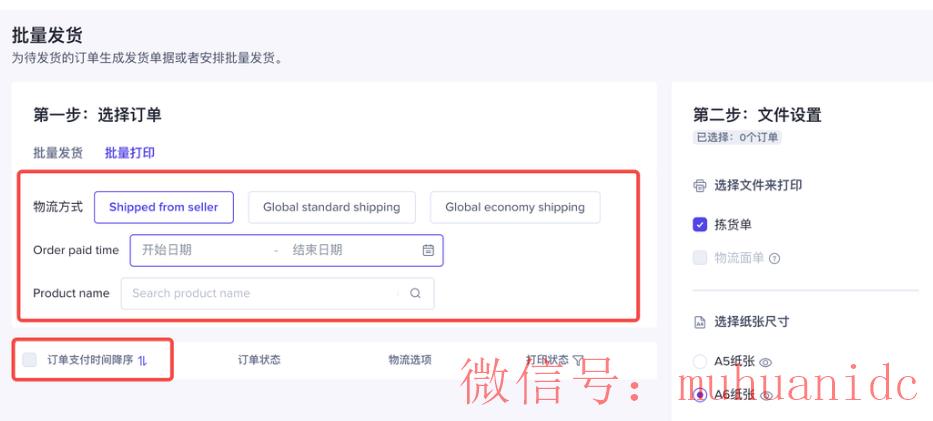Preview A6 paper with the eye icon
This screenshot has height=421, width=933.
(766, 395)
